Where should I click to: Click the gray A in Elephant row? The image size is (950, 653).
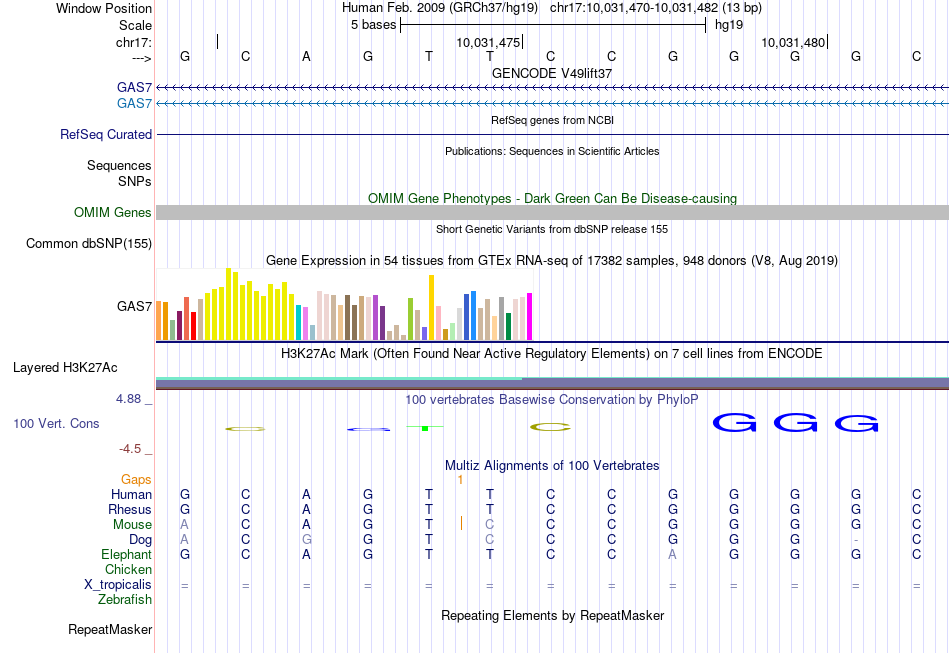point(673,554)
